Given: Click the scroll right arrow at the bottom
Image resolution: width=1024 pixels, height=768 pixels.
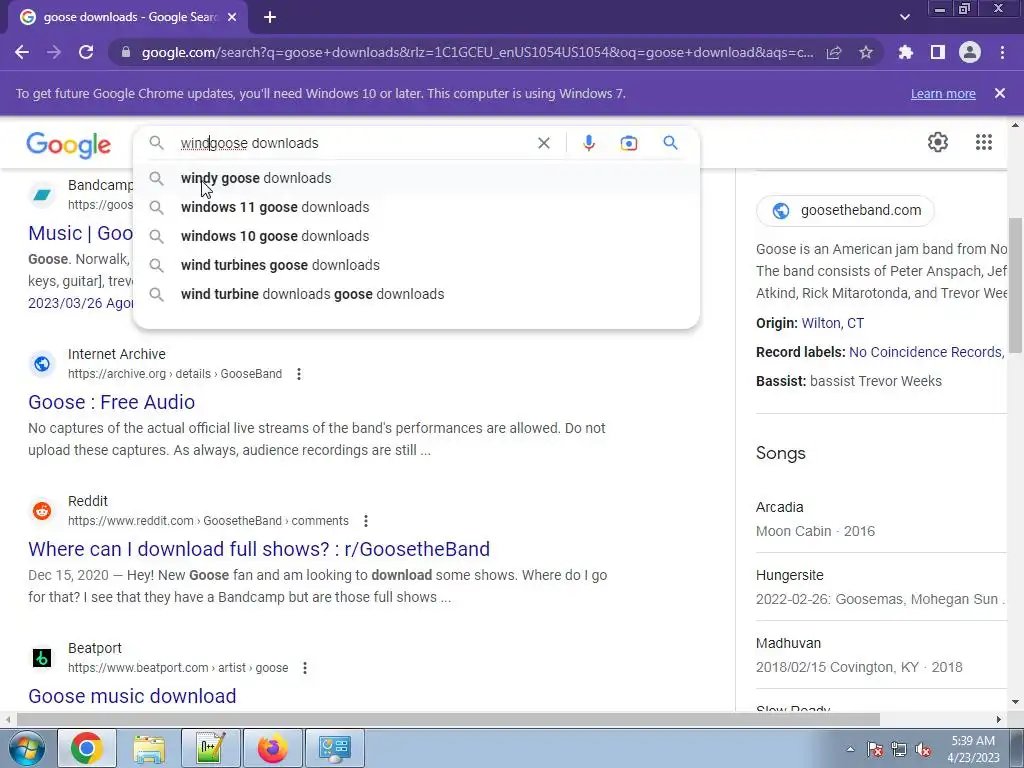Looking at the screenshot, I should (x=999, y=720).
